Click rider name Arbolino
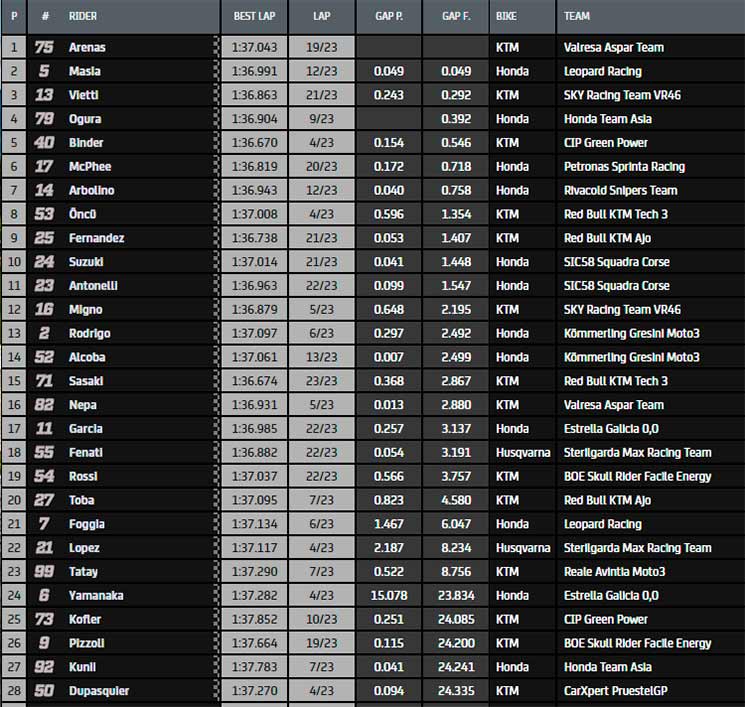The height and width of the screenshot is (707, 745). (91, 190)
